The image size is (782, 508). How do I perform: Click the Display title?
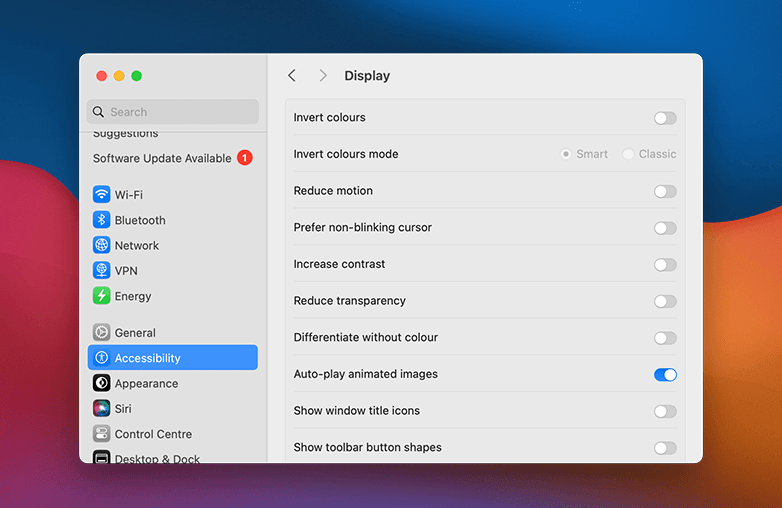[367, 76]
